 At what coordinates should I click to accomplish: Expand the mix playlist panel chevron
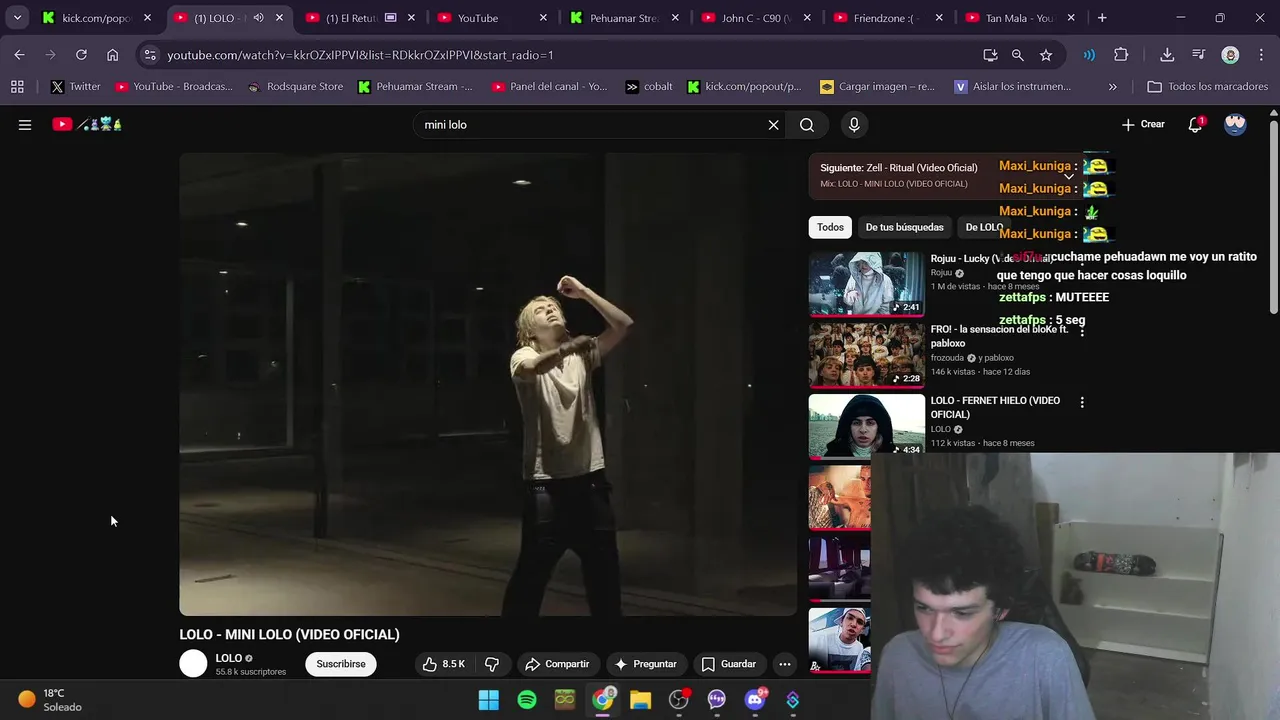point(1069,176)
